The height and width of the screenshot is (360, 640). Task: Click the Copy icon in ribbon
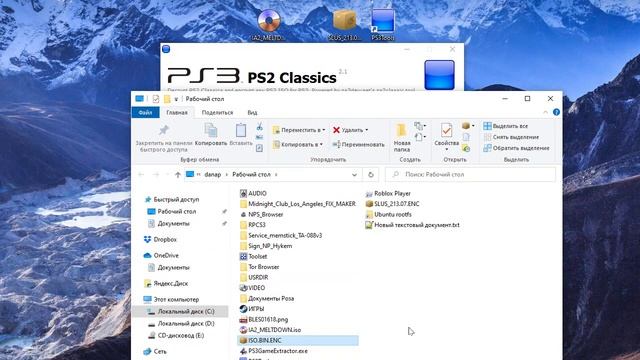(211, 130)
